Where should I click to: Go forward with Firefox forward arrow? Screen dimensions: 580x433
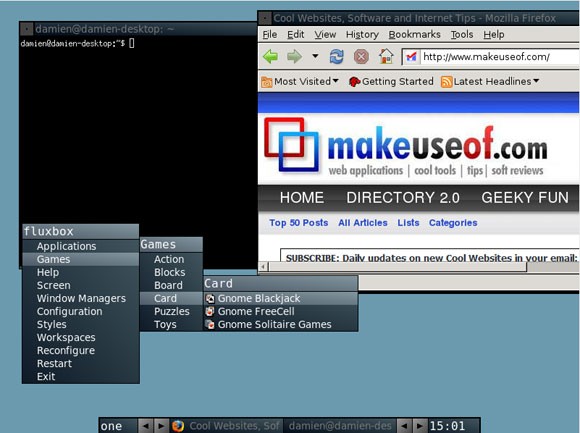click(294, 57)
